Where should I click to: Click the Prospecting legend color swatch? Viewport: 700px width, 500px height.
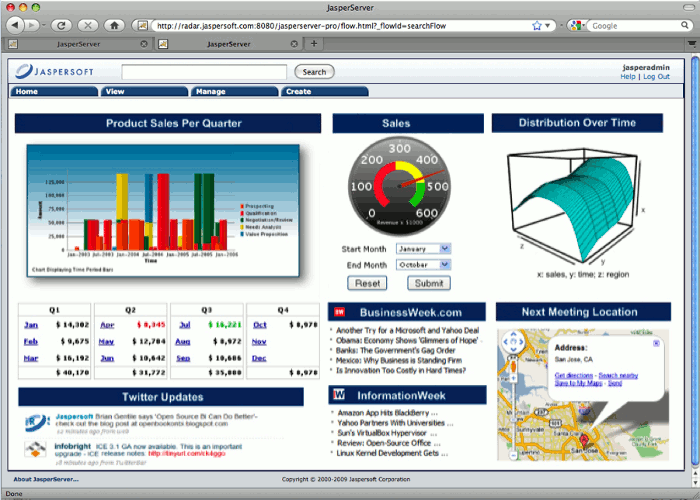[x=242, y=206]
